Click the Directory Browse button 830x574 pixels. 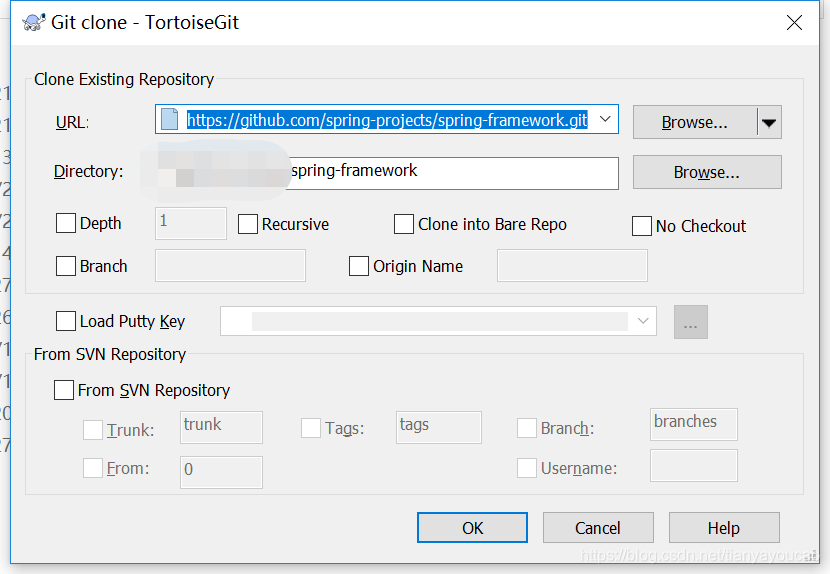(707, 172)
